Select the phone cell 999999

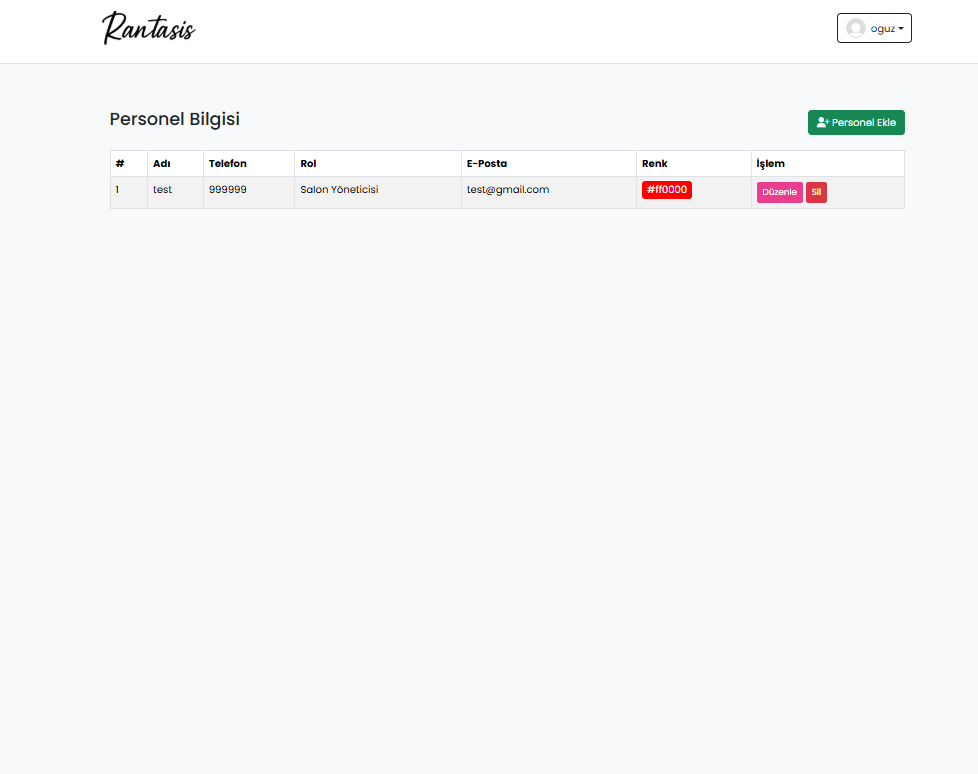point(227,190)
